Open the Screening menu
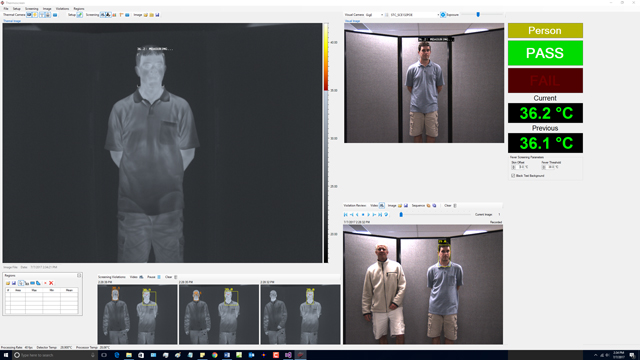Image resolution: width=640 pixels, height=360 pixels. tap(31, 9)
